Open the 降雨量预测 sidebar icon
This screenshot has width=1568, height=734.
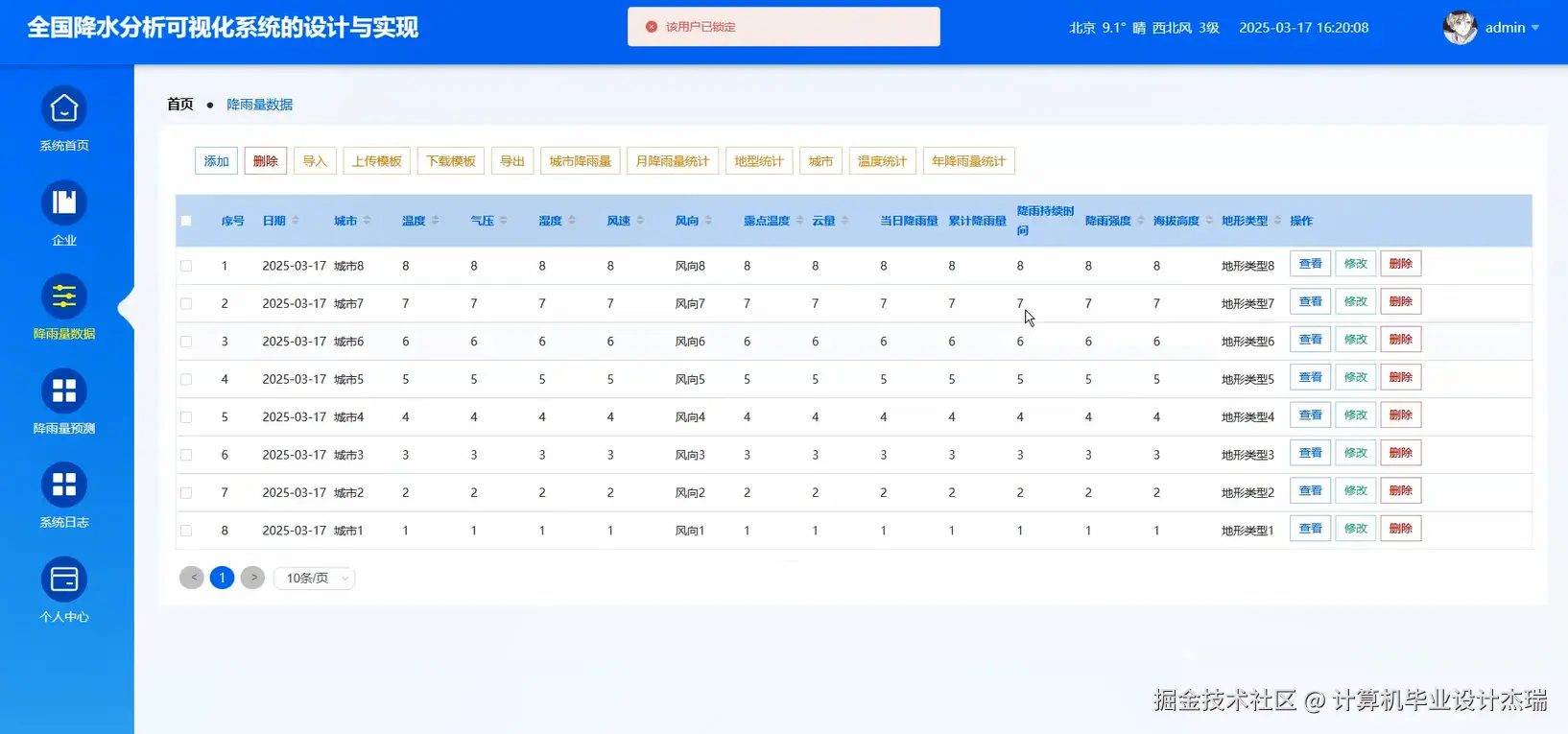(64, 391)
